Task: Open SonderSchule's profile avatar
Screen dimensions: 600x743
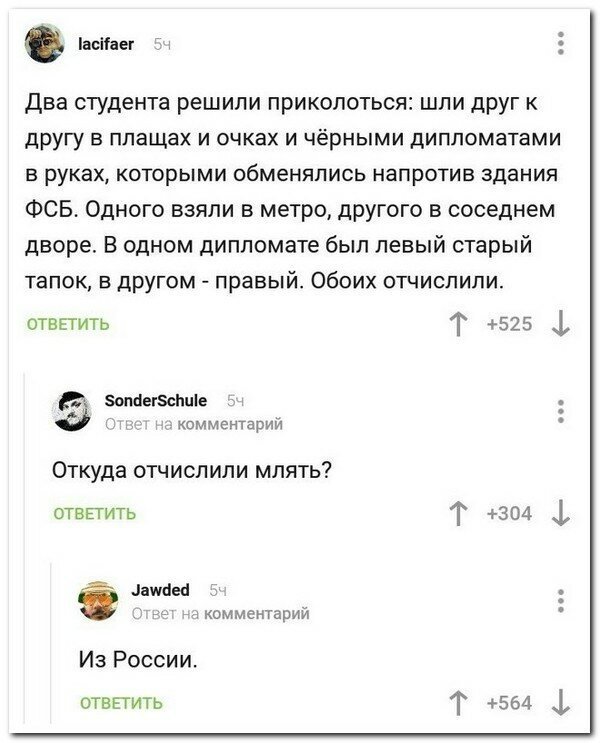Action: 72,411
